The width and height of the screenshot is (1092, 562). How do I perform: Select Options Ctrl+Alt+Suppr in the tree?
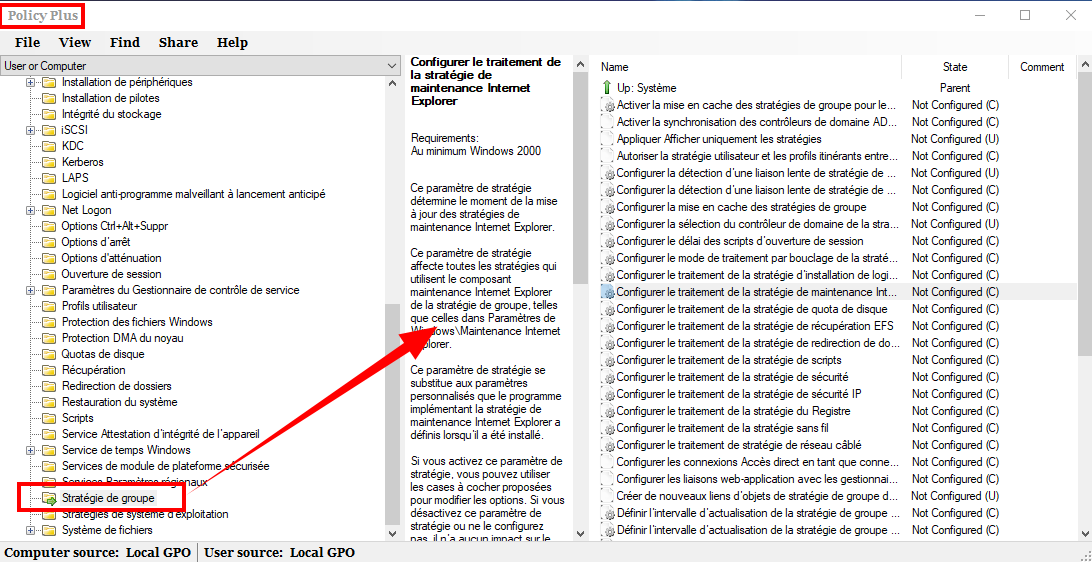click(x=115, y=226)
